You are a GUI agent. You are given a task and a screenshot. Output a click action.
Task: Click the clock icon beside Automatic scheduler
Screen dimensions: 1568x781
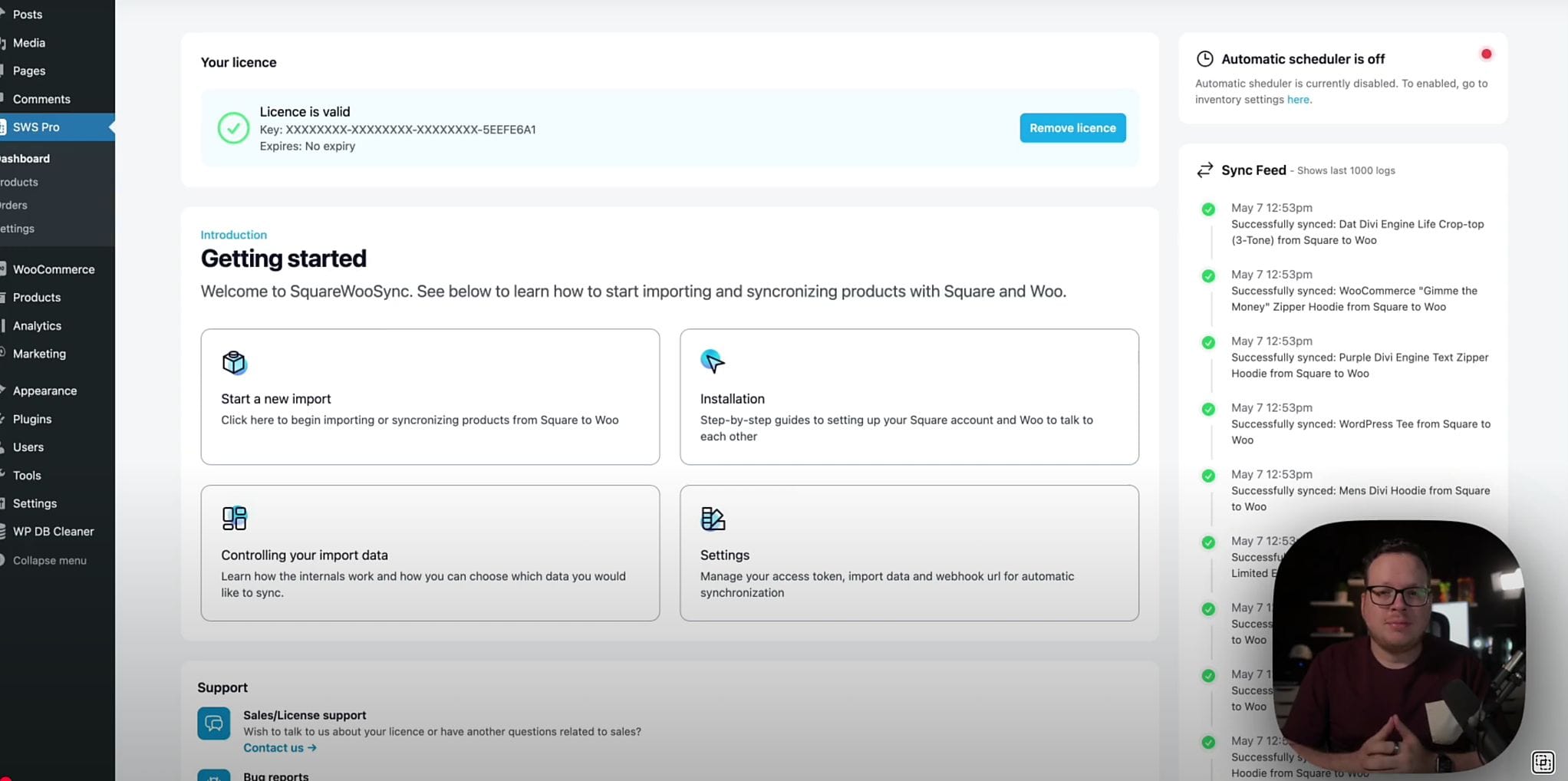click(x=1204, y=58)
